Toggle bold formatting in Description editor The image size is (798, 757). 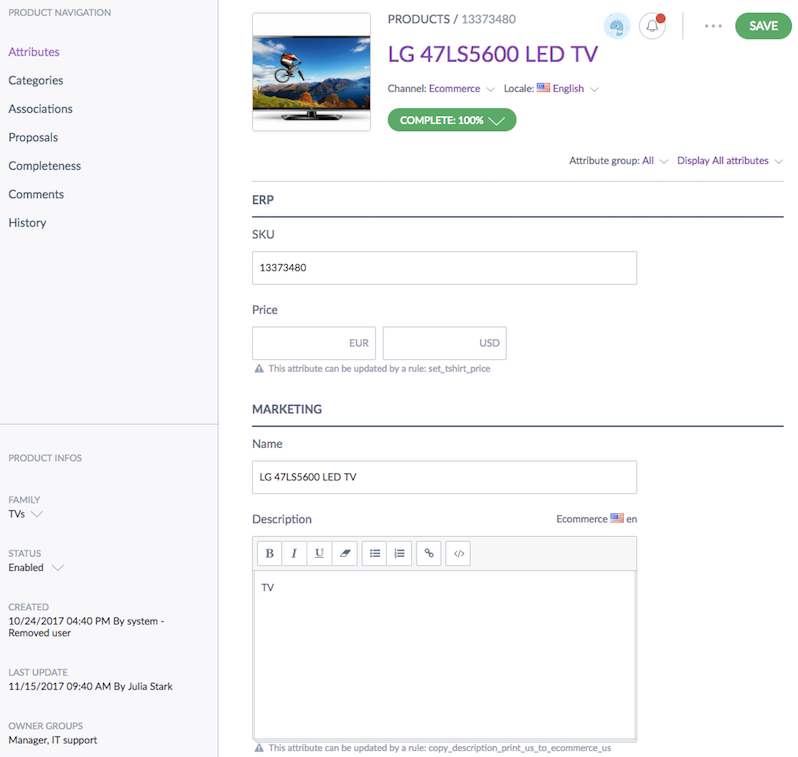[x=270, y=553]
